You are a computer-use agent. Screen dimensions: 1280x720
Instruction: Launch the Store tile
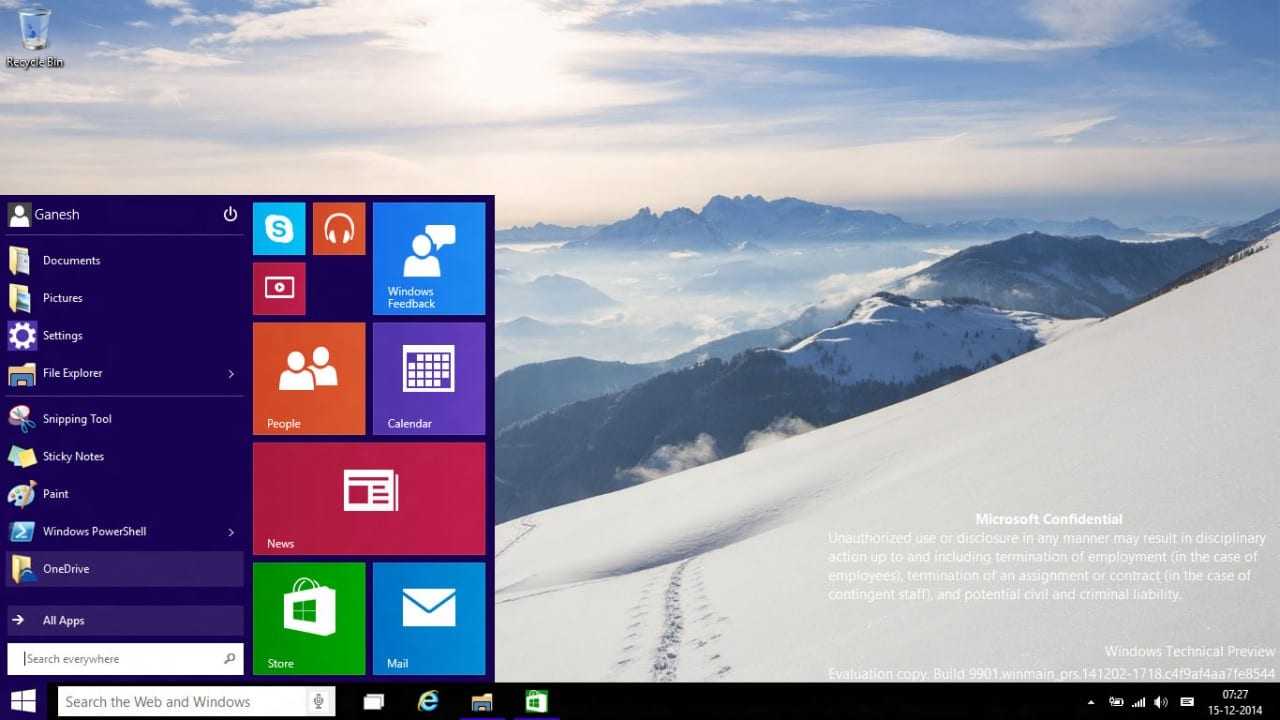pos(309,618)
